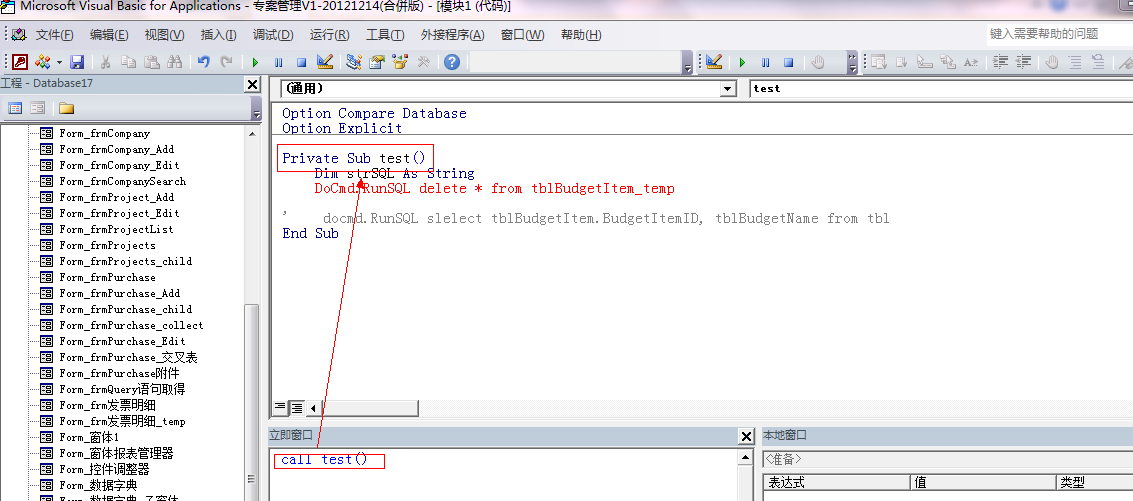Click the Parameter Info icon
The image size is (1133, 501).
tap(948, 62)
